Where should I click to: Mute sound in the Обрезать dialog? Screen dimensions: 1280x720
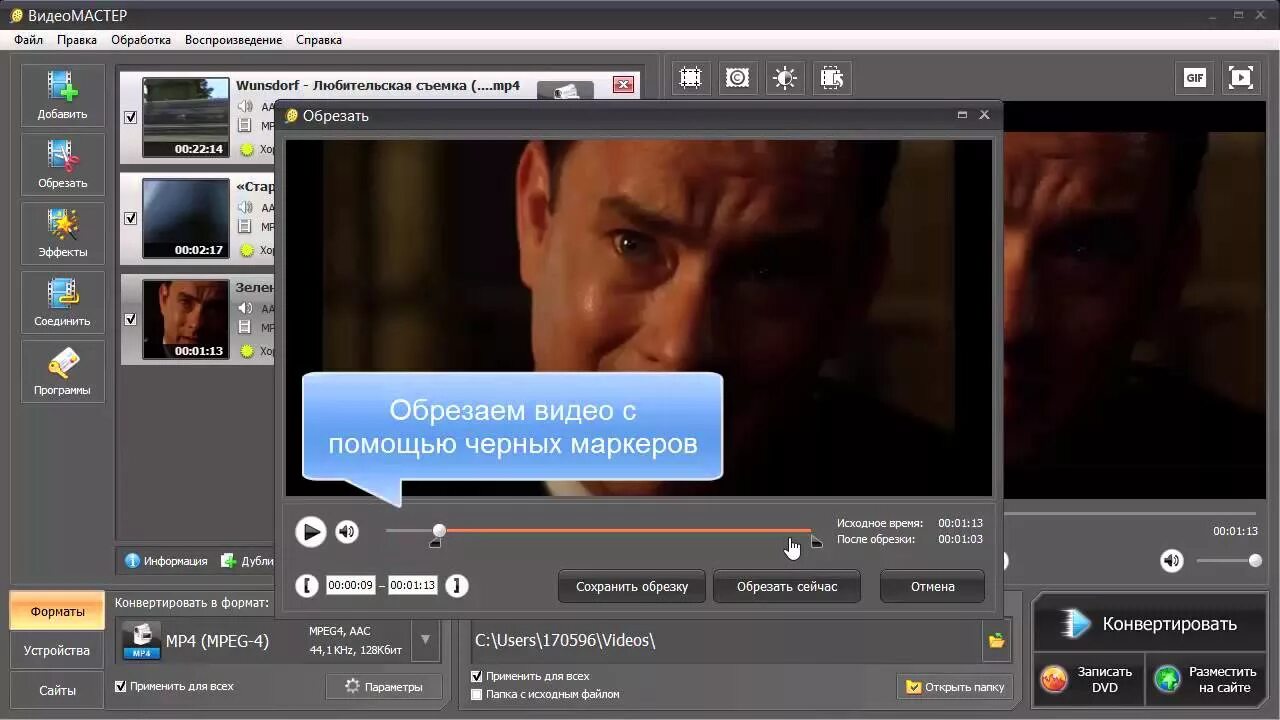click(x=347, y=532)
